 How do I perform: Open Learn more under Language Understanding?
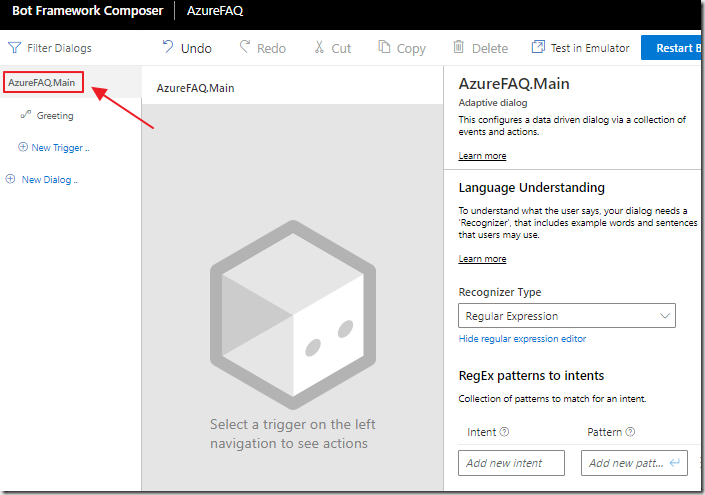482,259
